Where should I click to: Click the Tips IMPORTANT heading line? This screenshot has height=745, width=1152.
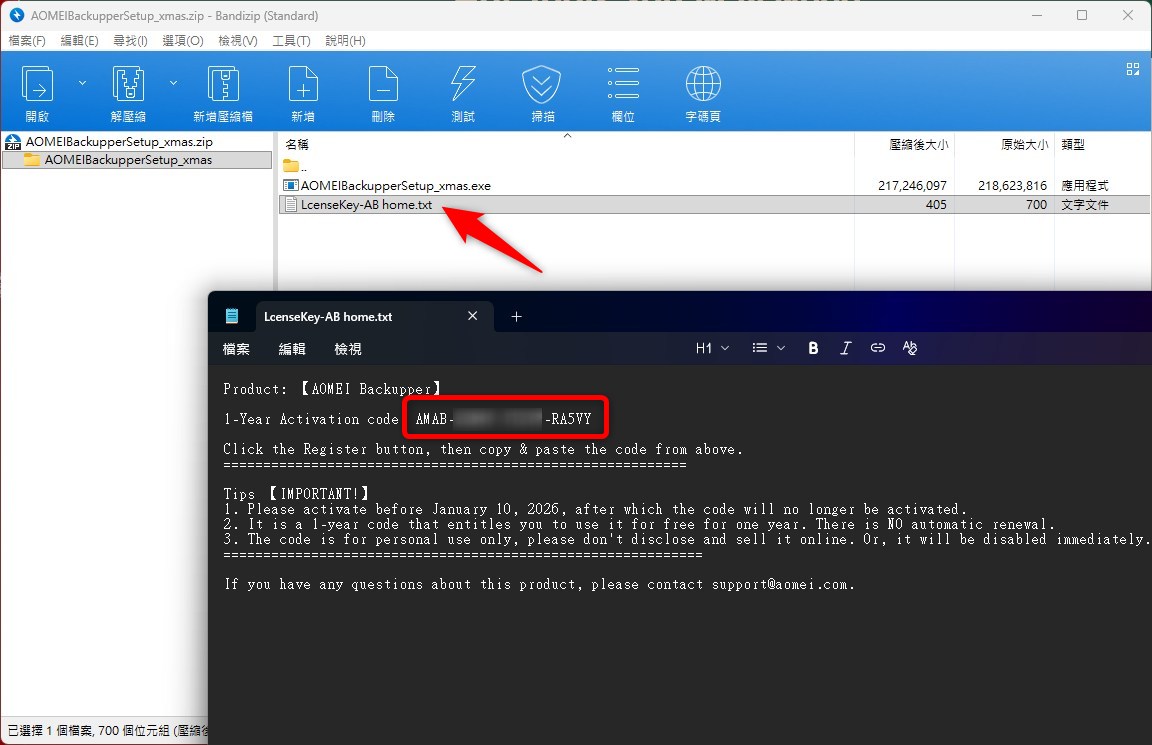pyautogui.click(x=297, y=494)
